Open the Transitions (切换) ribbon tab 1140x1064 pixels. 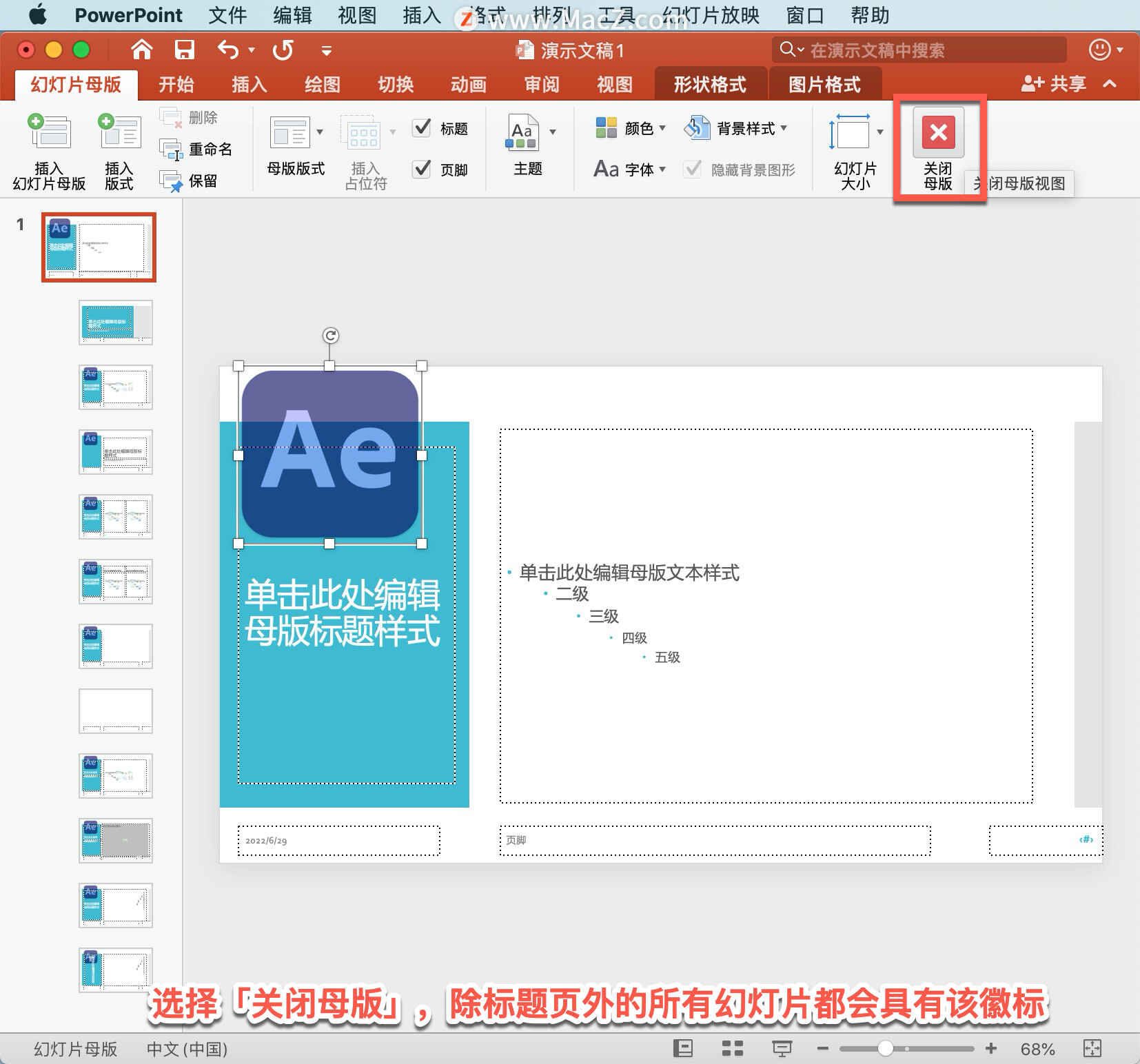(x=396, y=85)
